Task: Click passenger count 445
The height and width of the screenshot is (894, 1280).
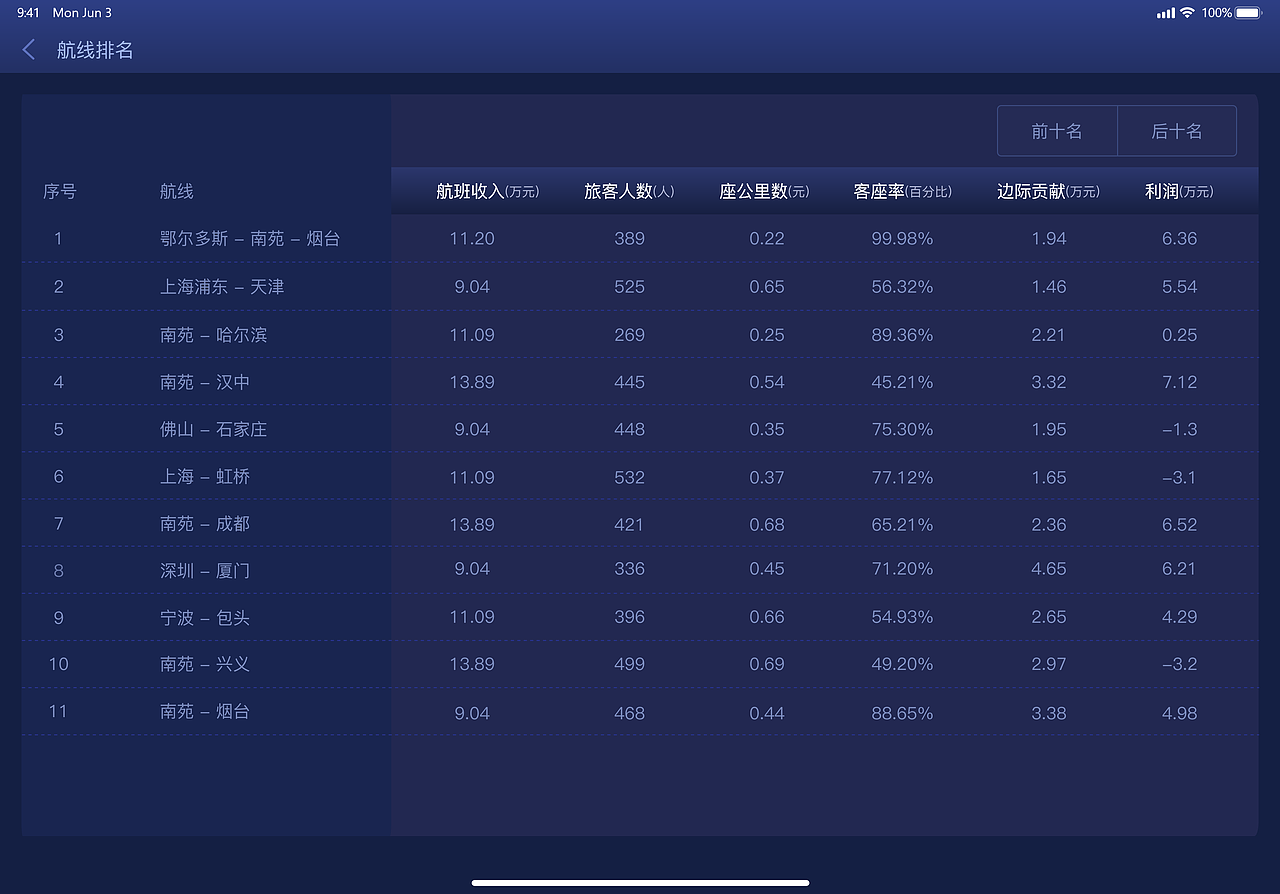Action: (629, 382)
